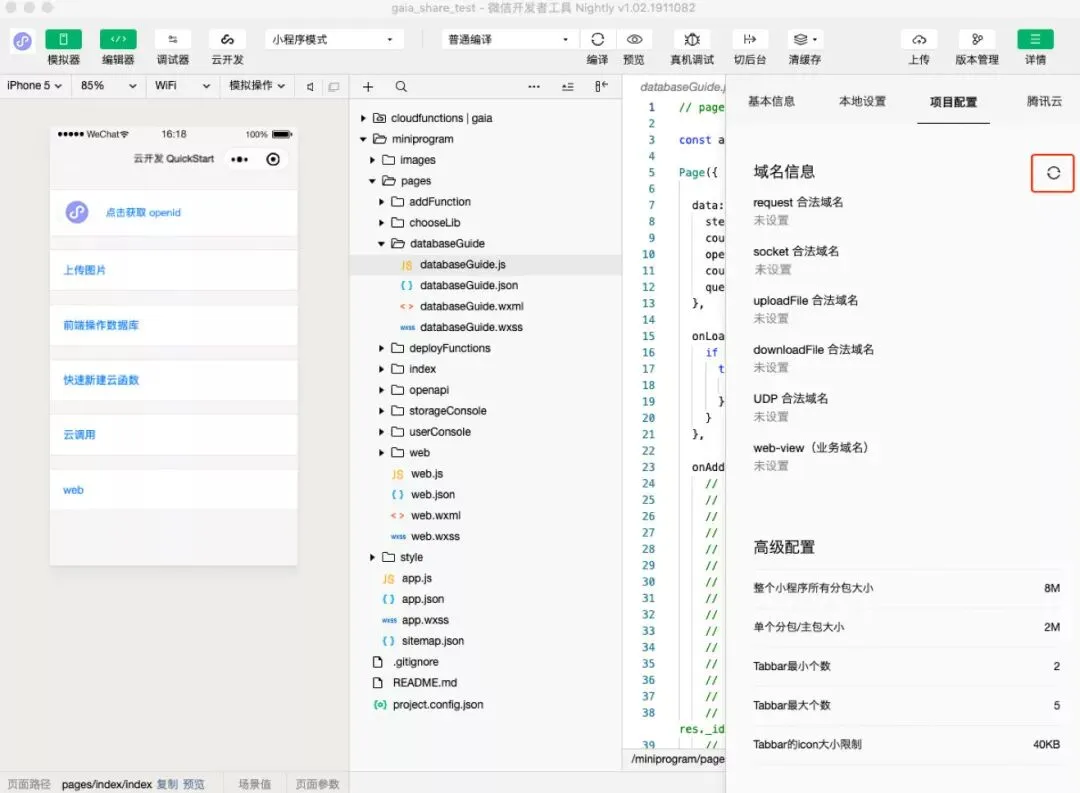Expand the addFunction folder

381,202
